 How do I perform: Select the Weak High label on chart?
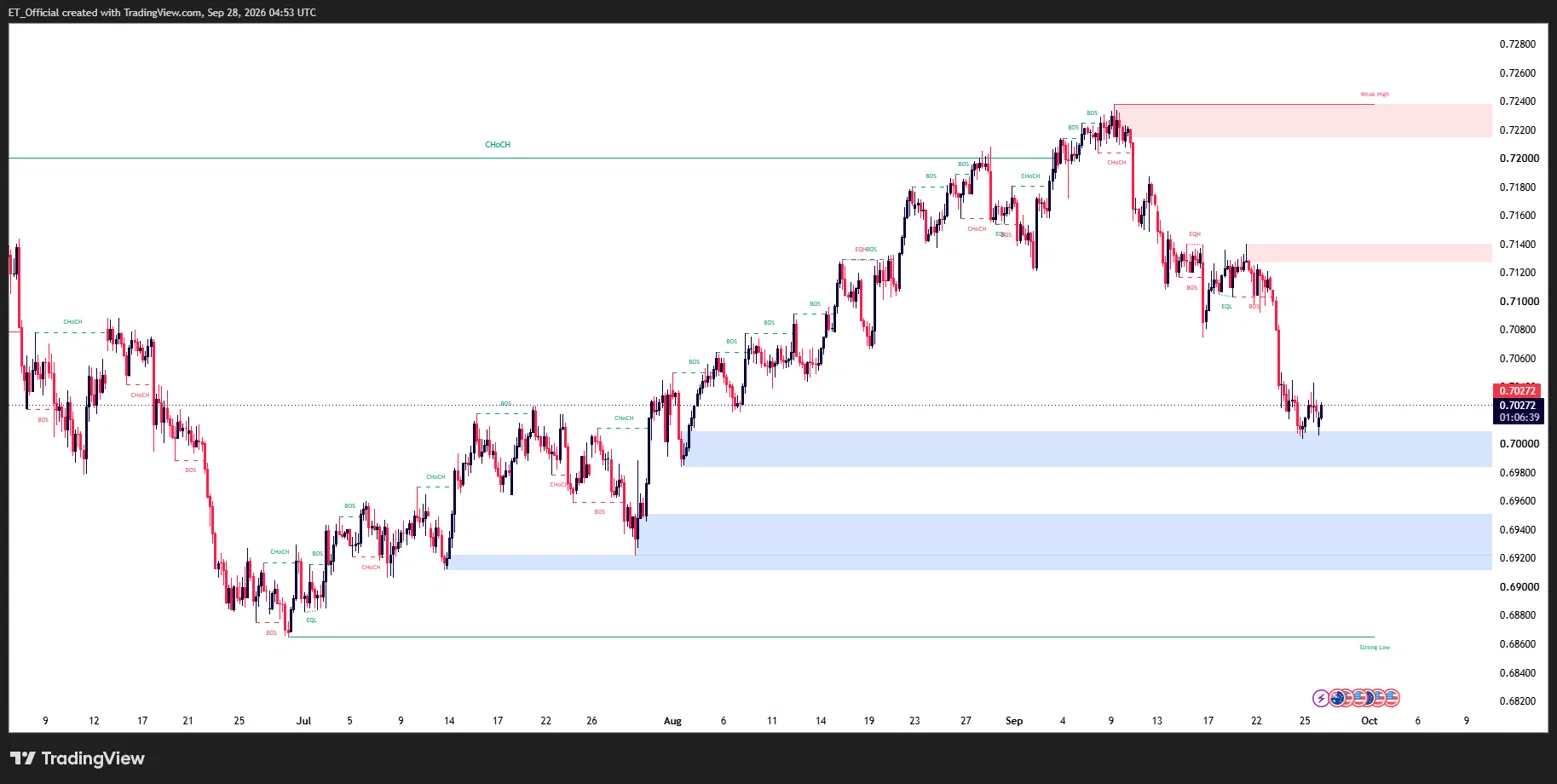1374,94
